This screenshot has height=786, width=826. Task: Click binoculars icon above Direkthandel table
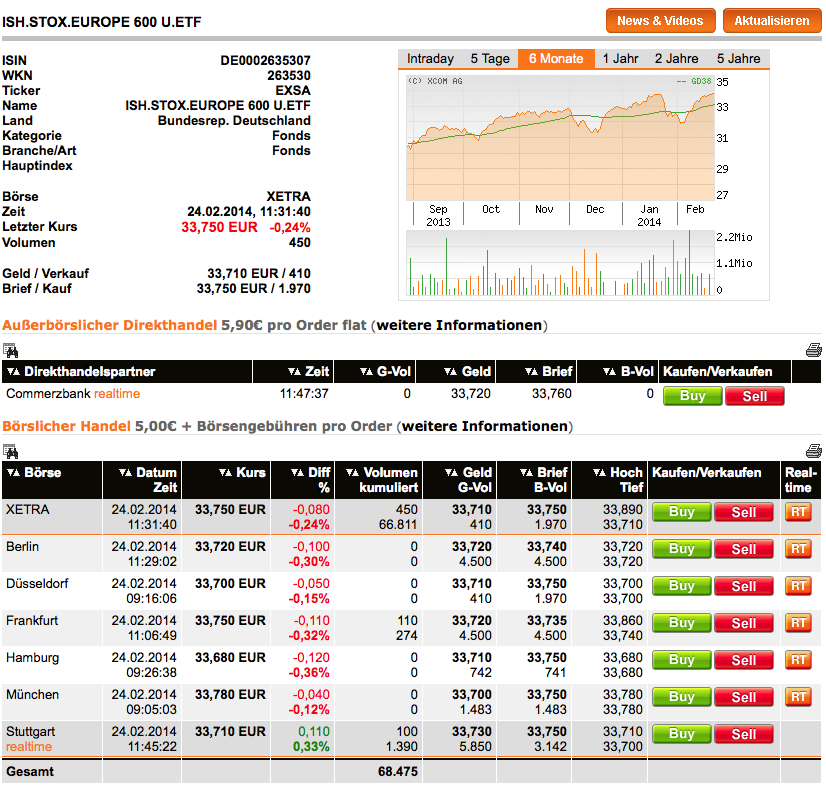tap(11, 350)
